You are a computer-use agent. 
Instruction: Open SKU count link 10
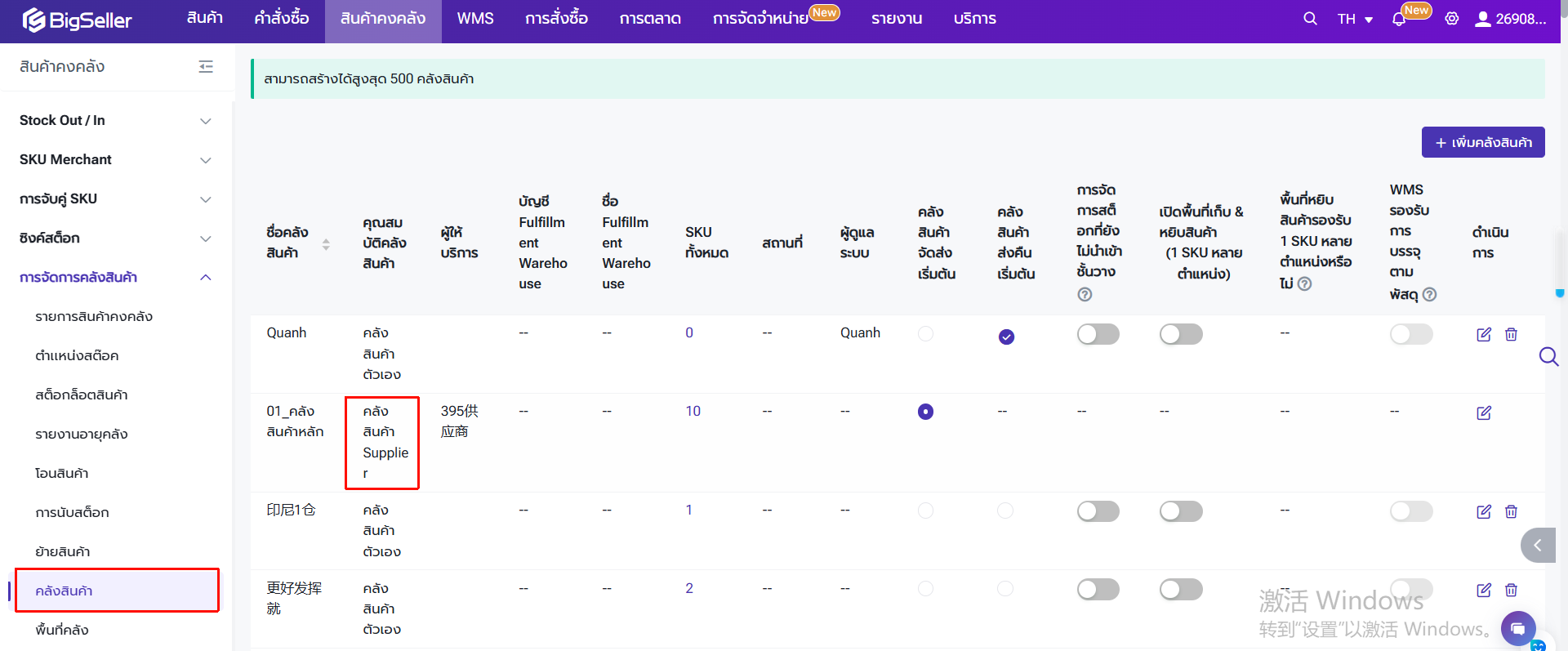coord(693,411)
